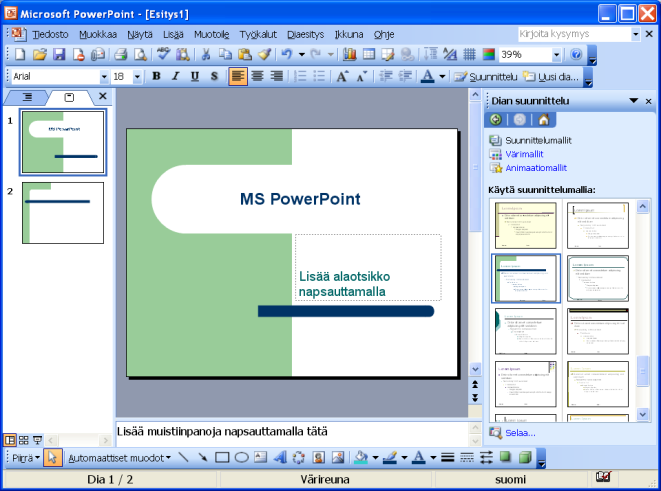Switch to the outline tab

point(27,97)
